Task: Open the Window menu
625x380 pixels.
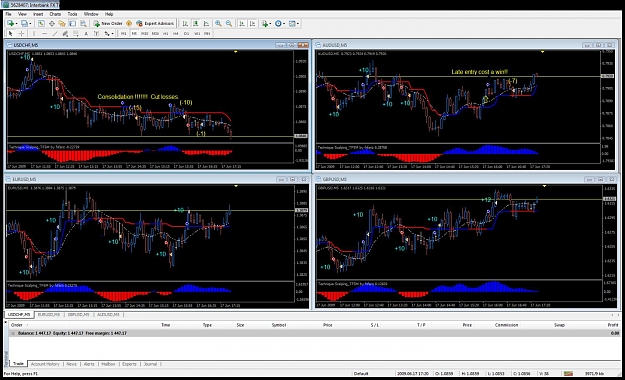Action: pyautogui.click(x=91, y=14)
